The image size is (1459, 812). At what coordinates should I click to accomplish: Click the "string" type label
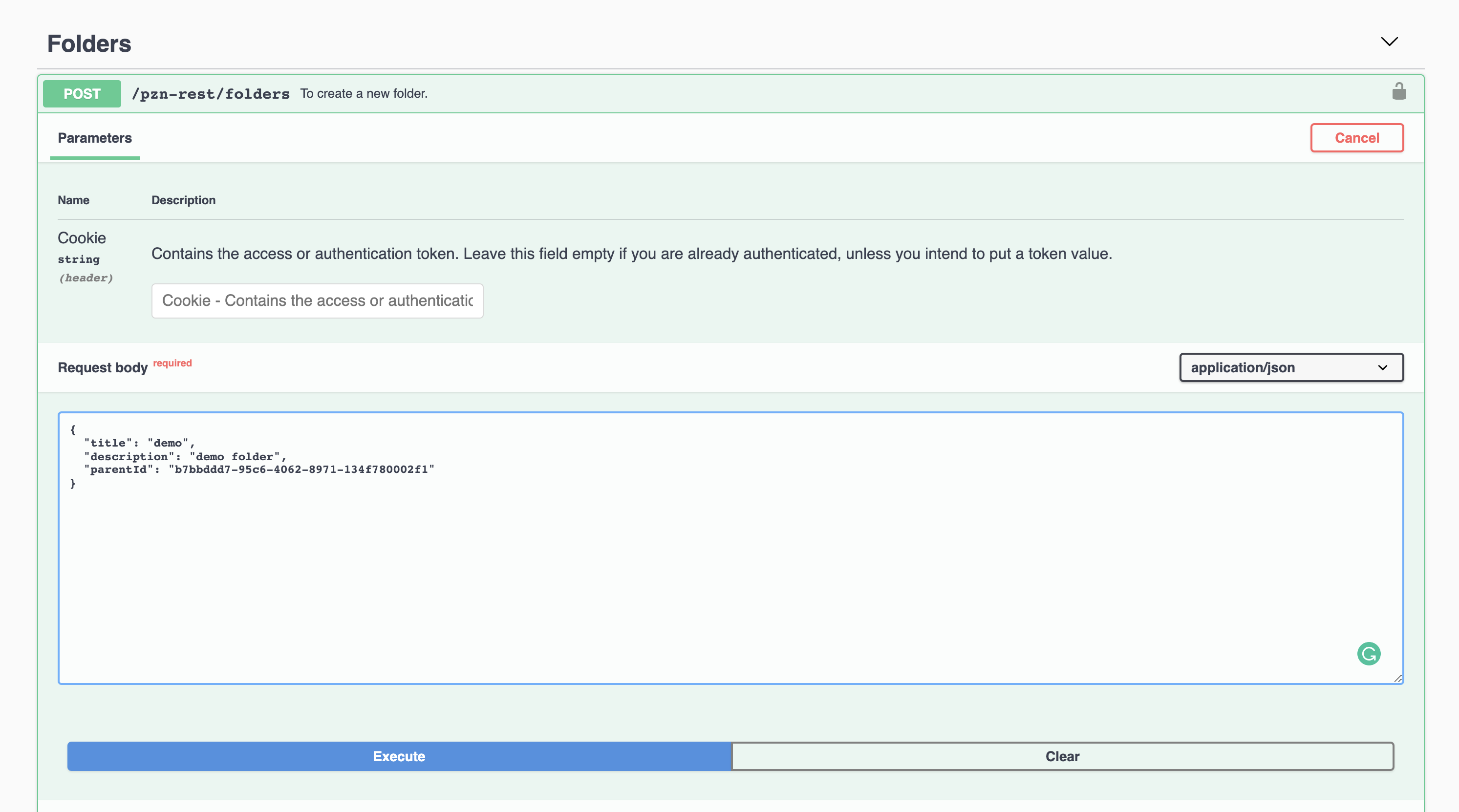tap(79, 259)
